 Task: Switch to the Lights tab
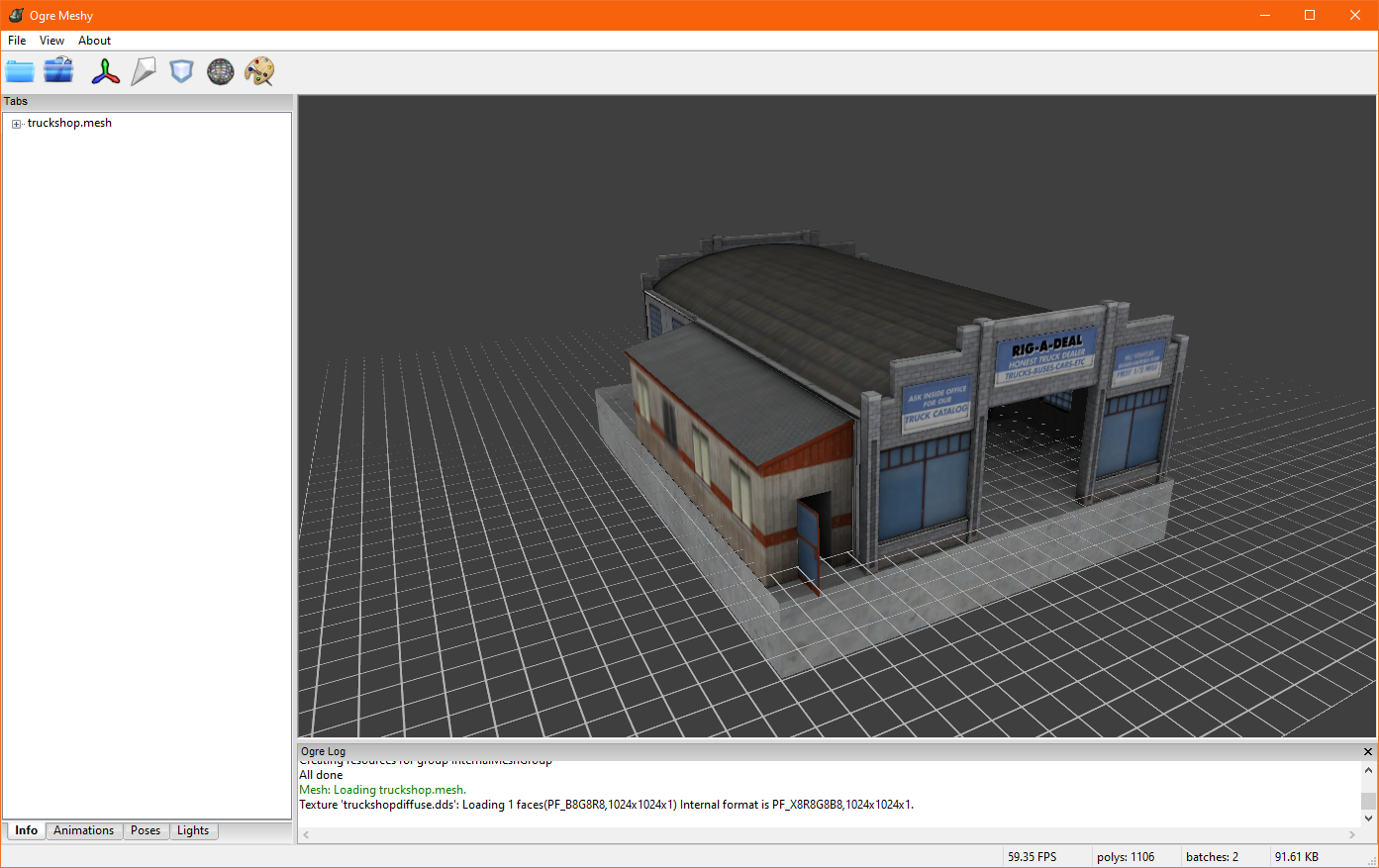tap(193, 830)
